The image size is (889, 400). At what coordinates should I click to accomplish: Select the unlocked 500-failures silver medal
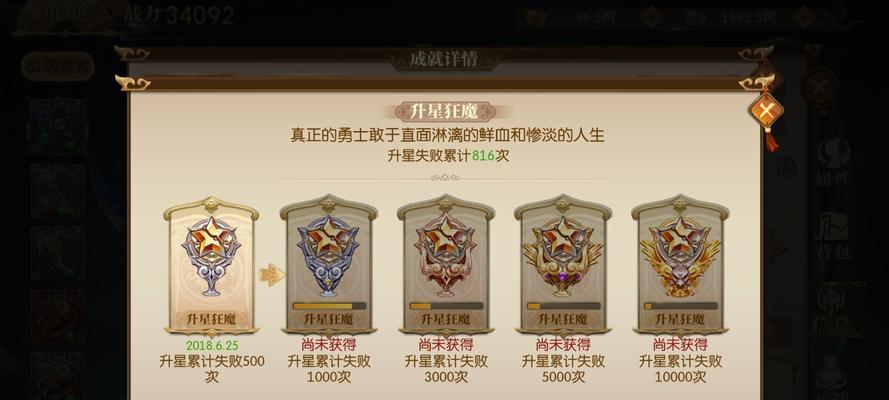click(x=211, y=266)
